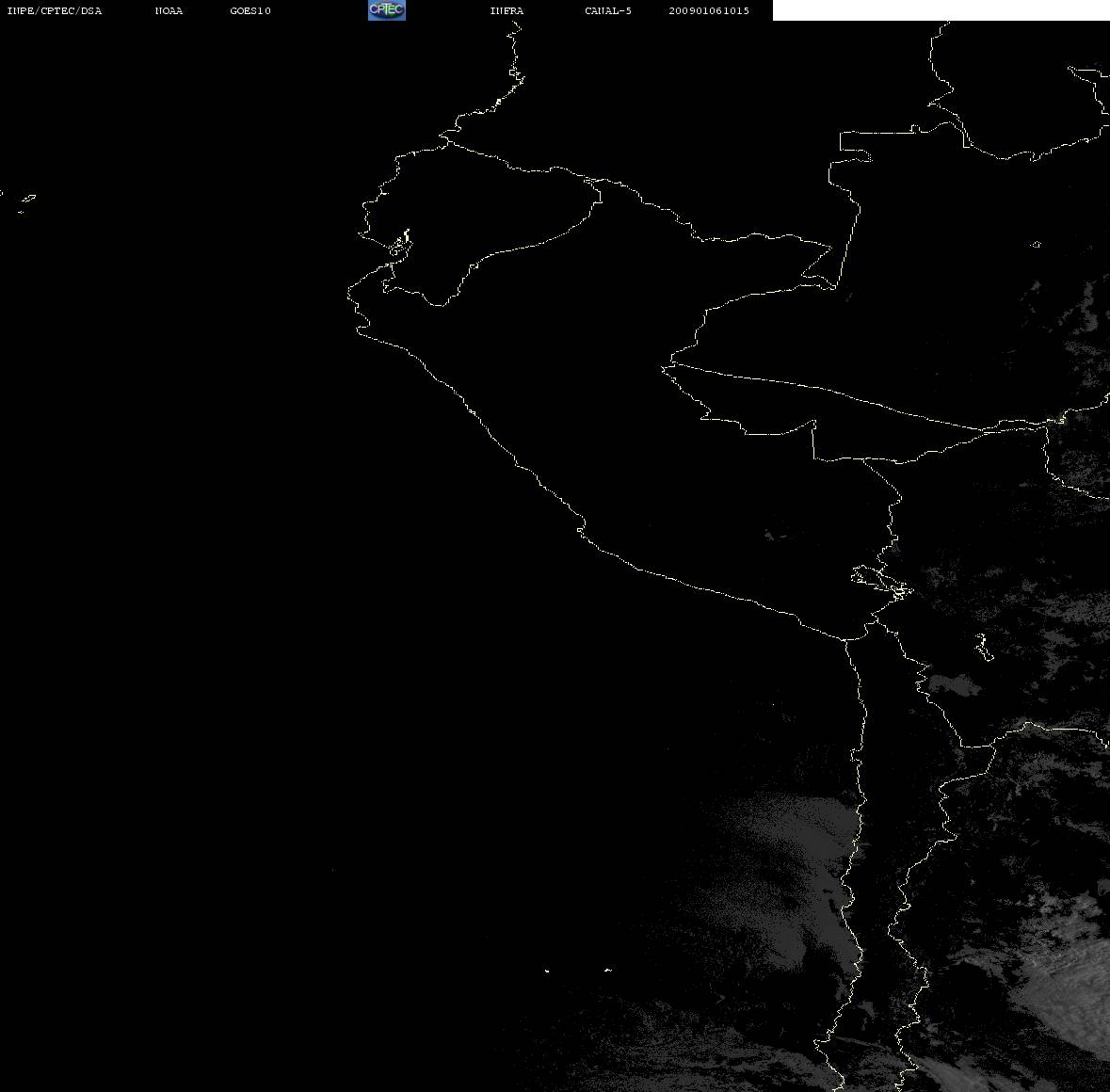The height and width of the screenshot is (1092, 1110).
Task: Click the INFRA header label
Action: click(x=507, y=10)
